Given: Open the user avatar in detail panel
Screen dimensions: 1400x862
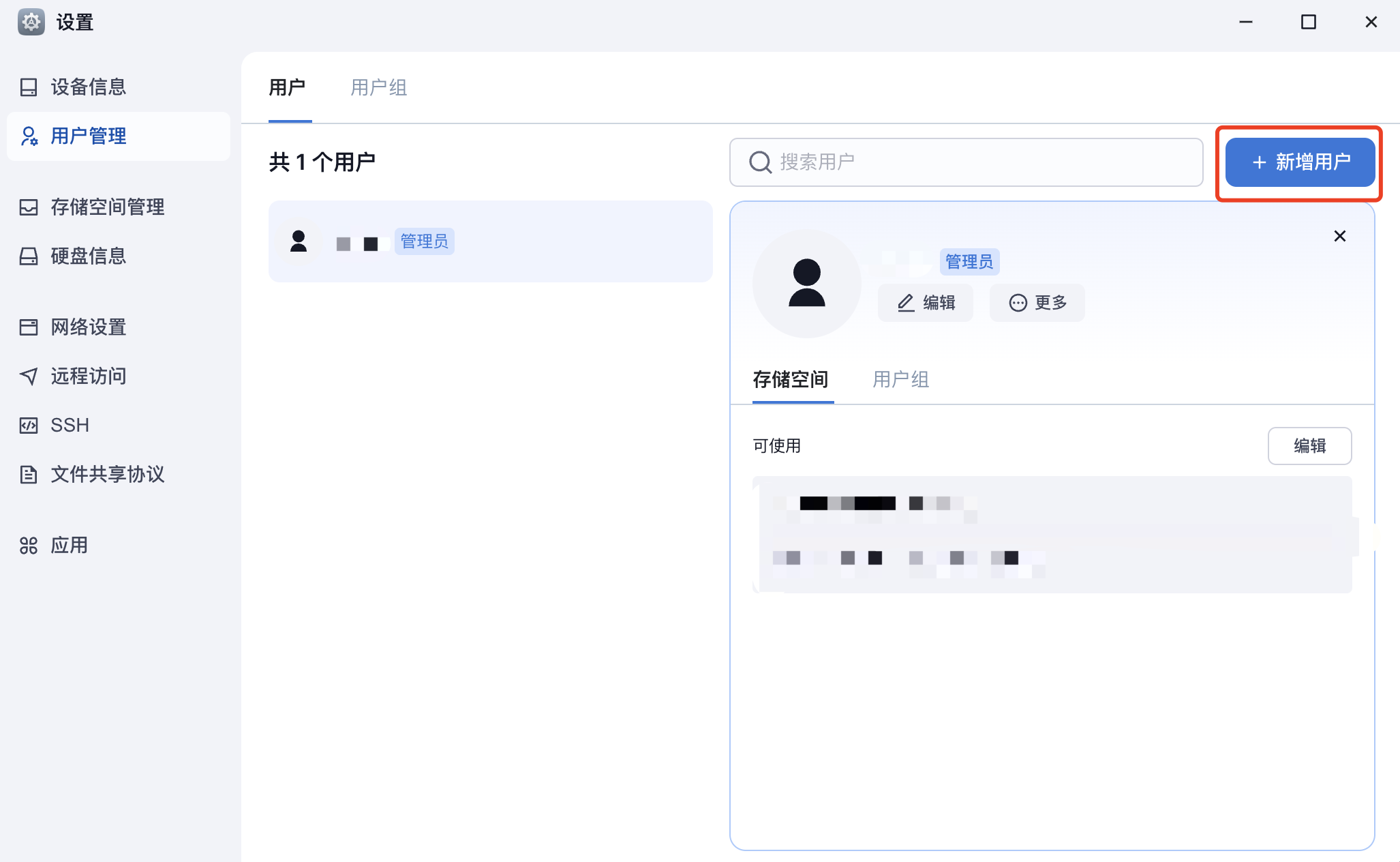Looking at the screenshot, I should (807, 283).
